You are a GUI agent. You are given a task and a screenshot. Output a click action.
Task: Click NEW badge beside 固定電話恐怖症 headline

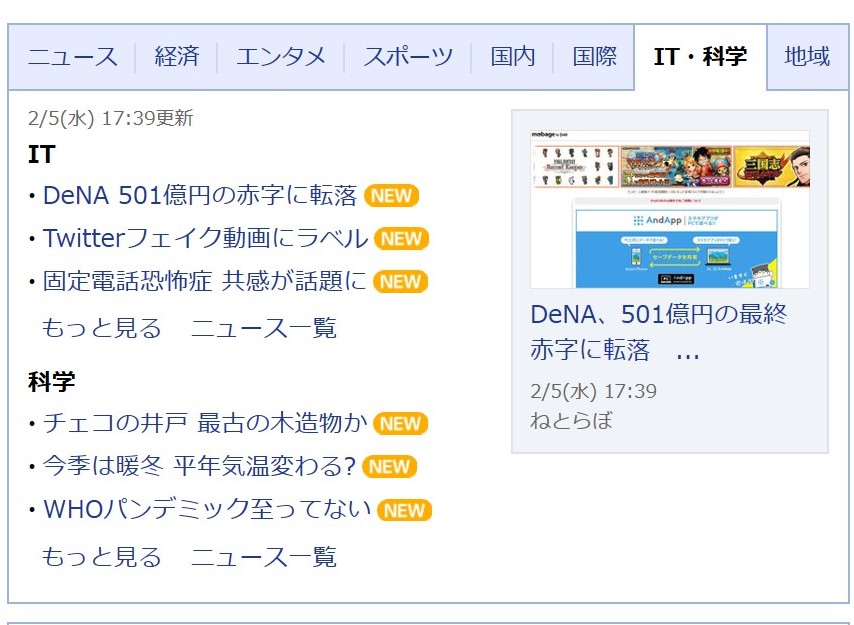pos(400,281)
